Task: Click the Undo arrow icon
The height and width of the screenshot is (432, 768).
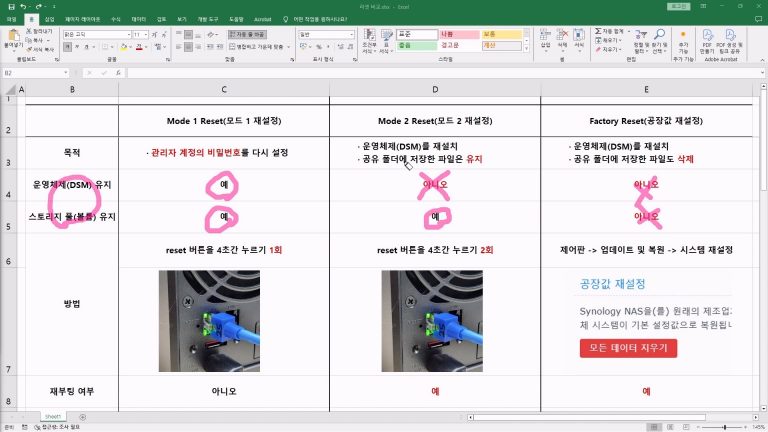Action: tap(23, 6)
